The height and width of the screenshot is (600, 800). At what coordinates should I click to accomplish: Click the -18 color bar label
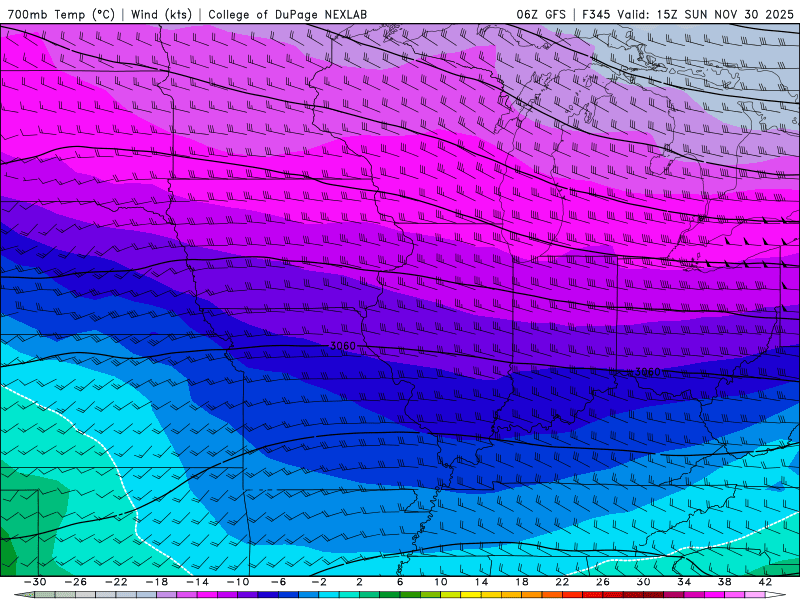[157, 582]
